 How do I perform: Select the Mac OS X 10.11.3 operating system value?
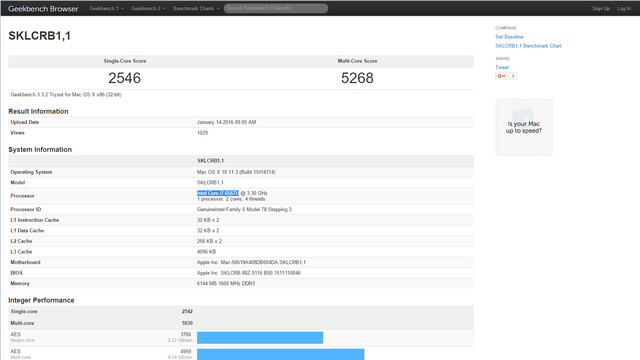[236, 172]
